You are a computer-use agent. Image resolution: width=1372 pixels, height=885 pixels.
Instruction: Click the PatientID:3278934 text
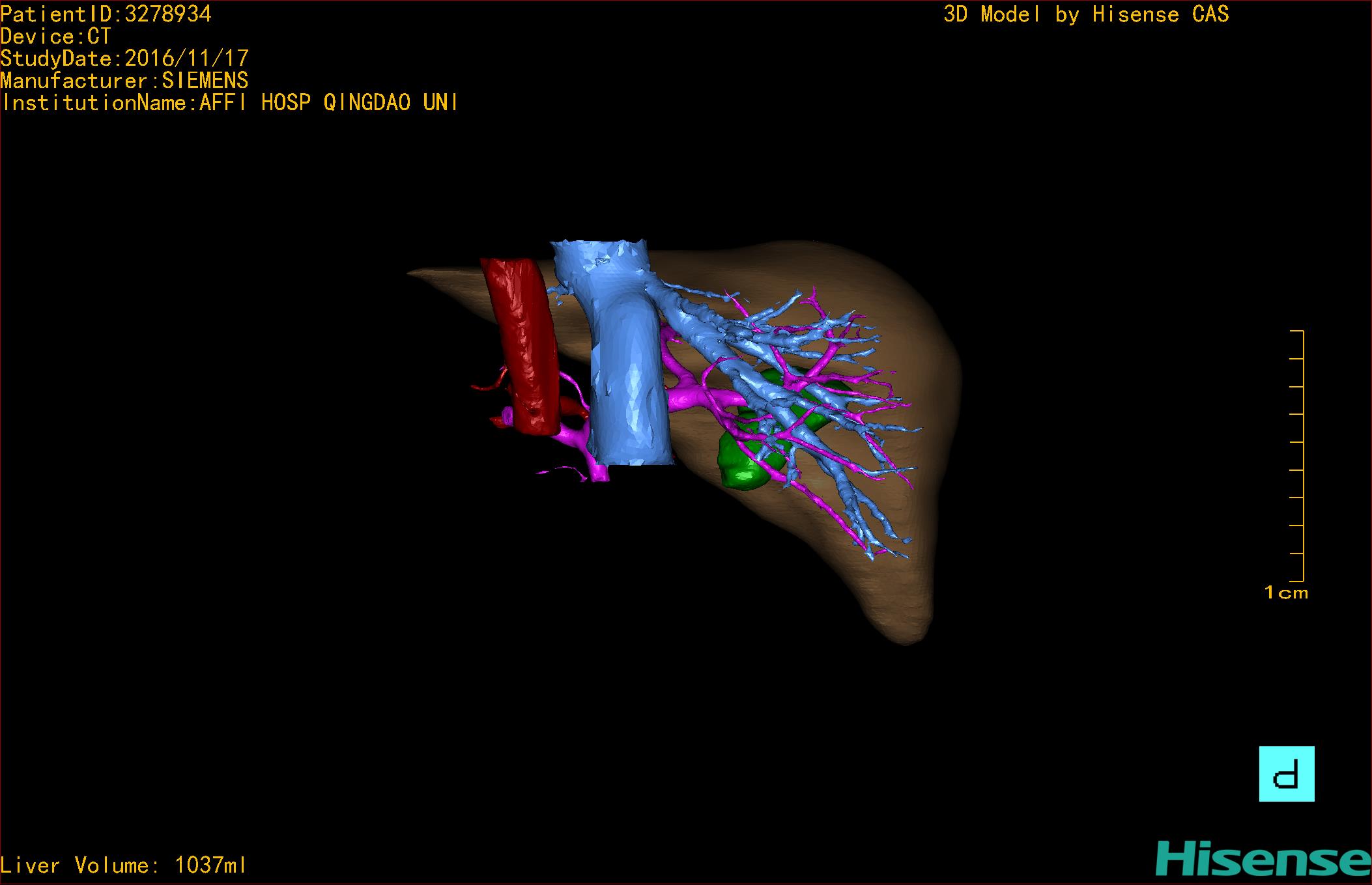pos(106,14)
